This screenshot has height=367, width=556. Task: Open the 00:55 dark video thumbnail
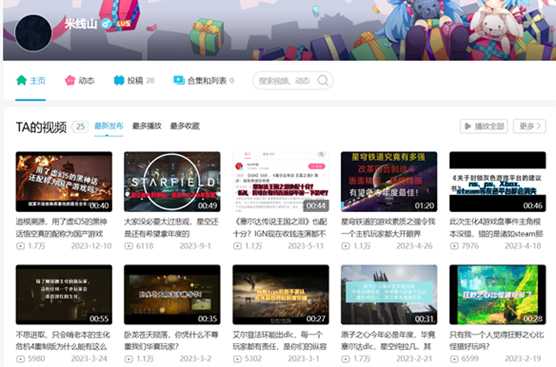(x=64, y=294)
